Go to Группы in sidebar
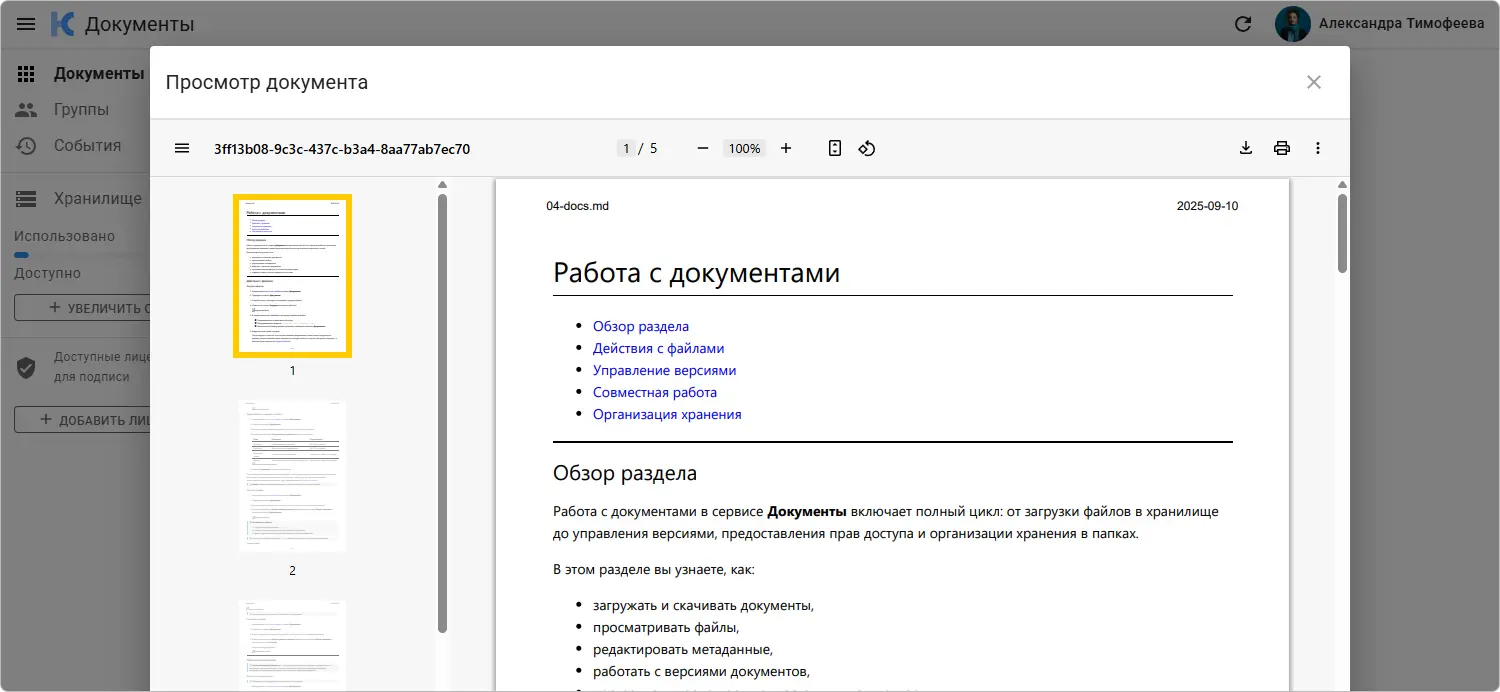The width and height of the screenshot is (1500, 692). coord(80,109)
